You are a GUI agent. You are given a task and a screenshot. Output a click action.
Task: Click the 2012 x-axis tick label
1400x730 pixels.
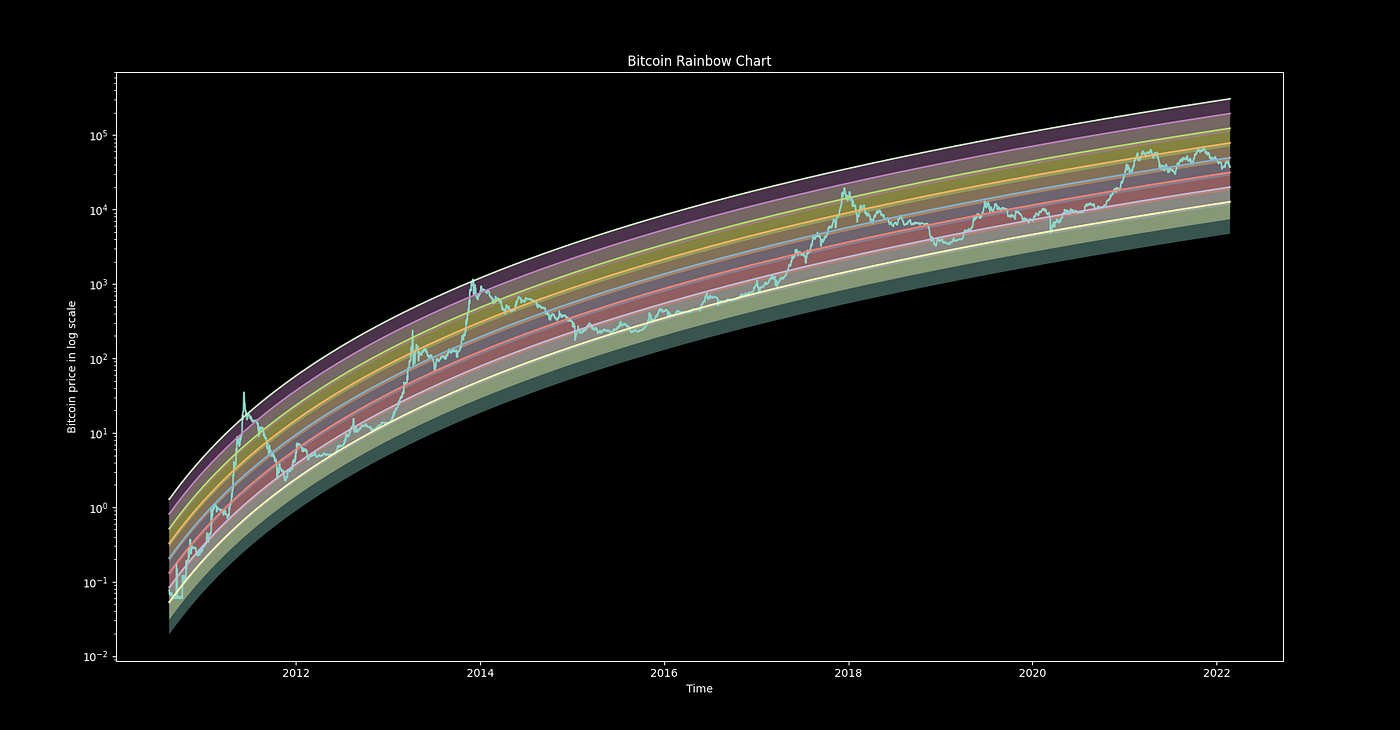click(296, 673)
